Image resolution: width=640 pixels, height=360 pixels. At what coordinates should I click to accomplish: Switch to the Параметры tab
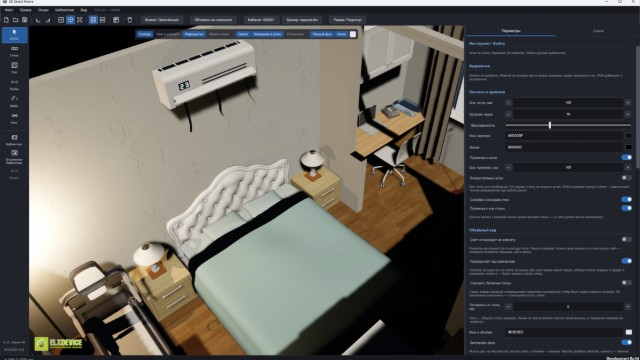coord(511,31)
